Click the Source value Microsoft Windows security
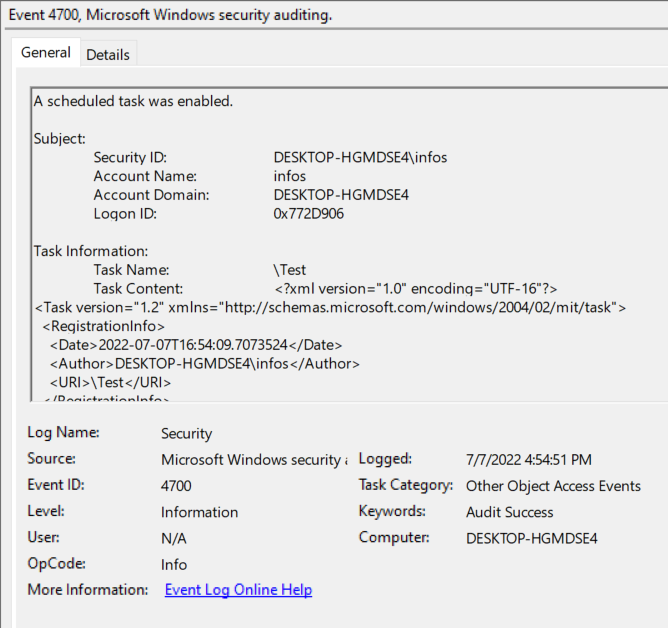This screenshot has height=628, width=668. click(254, 460)
